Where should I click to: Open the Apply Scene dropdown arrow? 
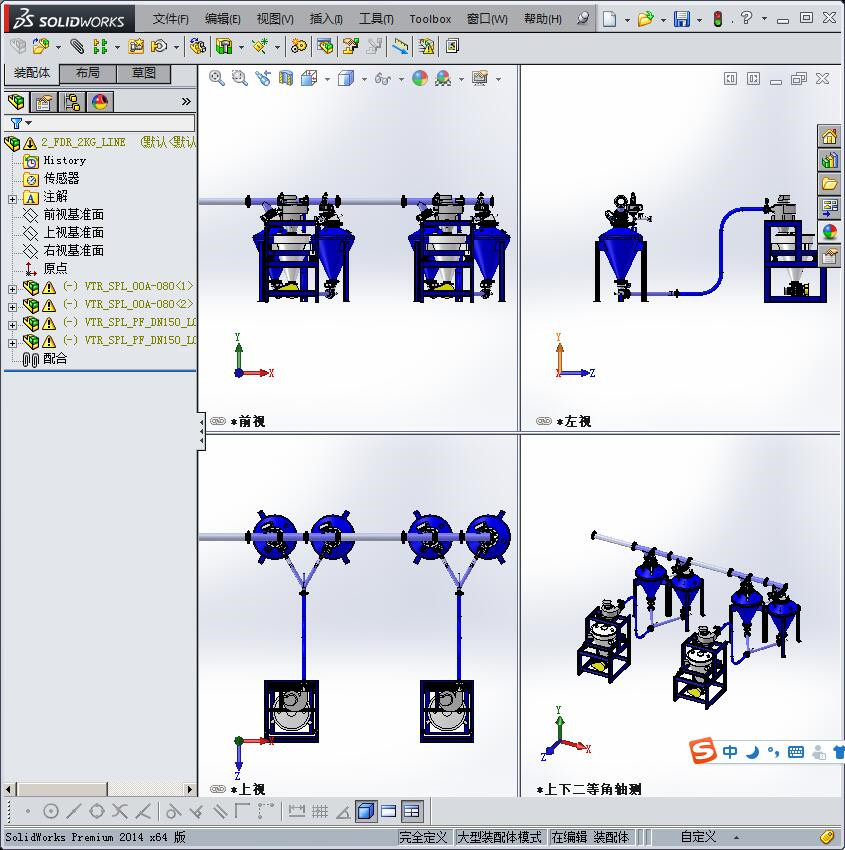point(461,79)
